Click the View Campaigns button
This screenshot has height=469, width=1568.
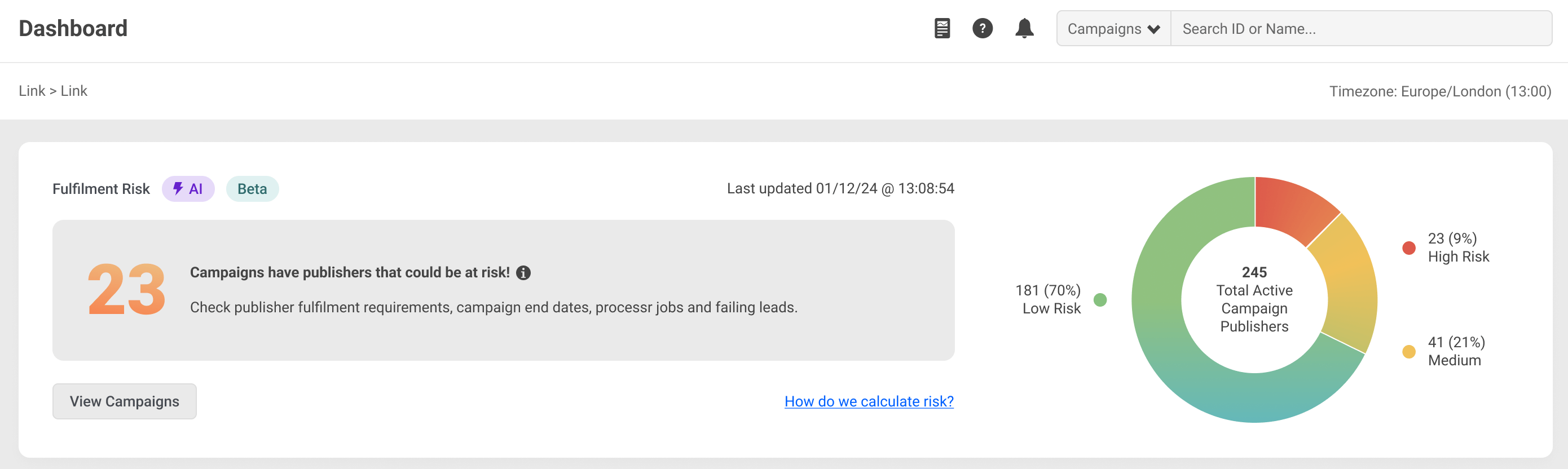pos(124,401)
